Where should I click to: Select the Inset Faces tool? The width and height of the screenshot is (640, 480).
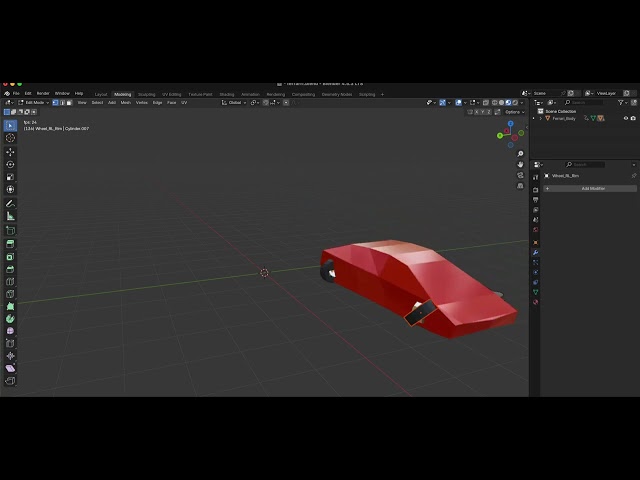[10, 257]
